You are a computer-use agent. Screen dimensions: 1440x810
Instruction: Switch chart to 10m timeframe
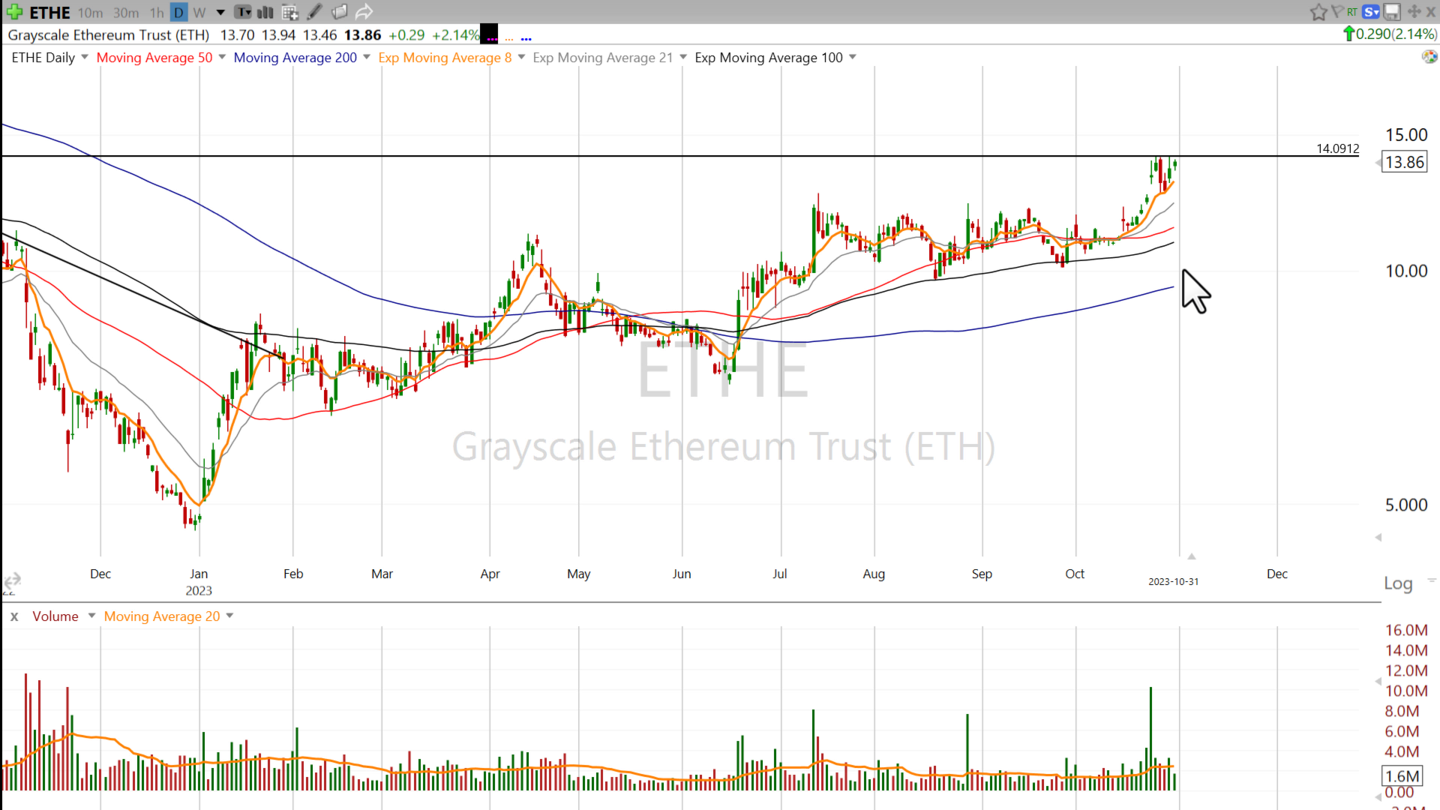tap(90, 13)
